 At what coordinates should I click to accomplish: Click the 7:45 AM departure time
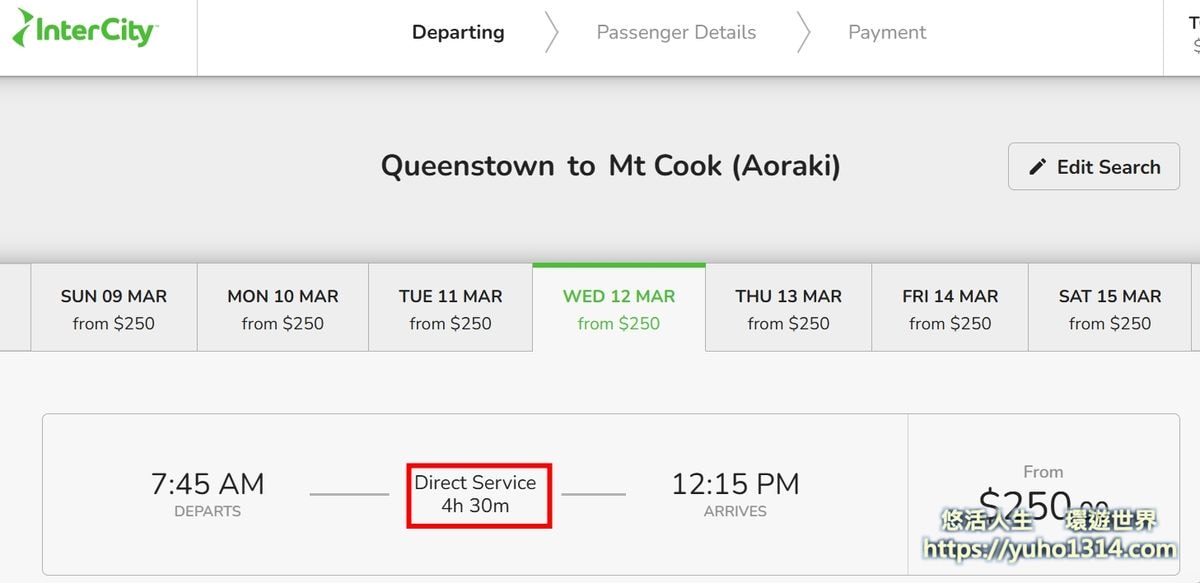tap(208, 484)
